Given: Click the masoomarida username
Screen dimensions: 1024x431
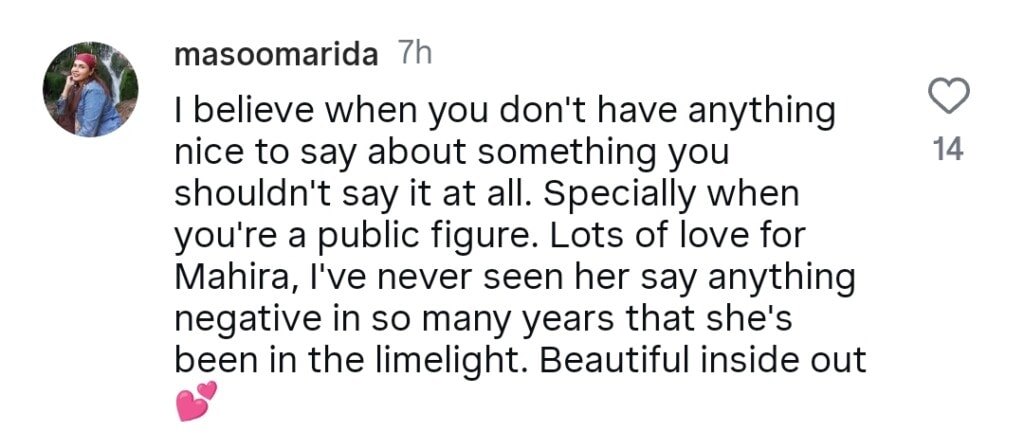Looking at the screenshot, I should 276,55.
